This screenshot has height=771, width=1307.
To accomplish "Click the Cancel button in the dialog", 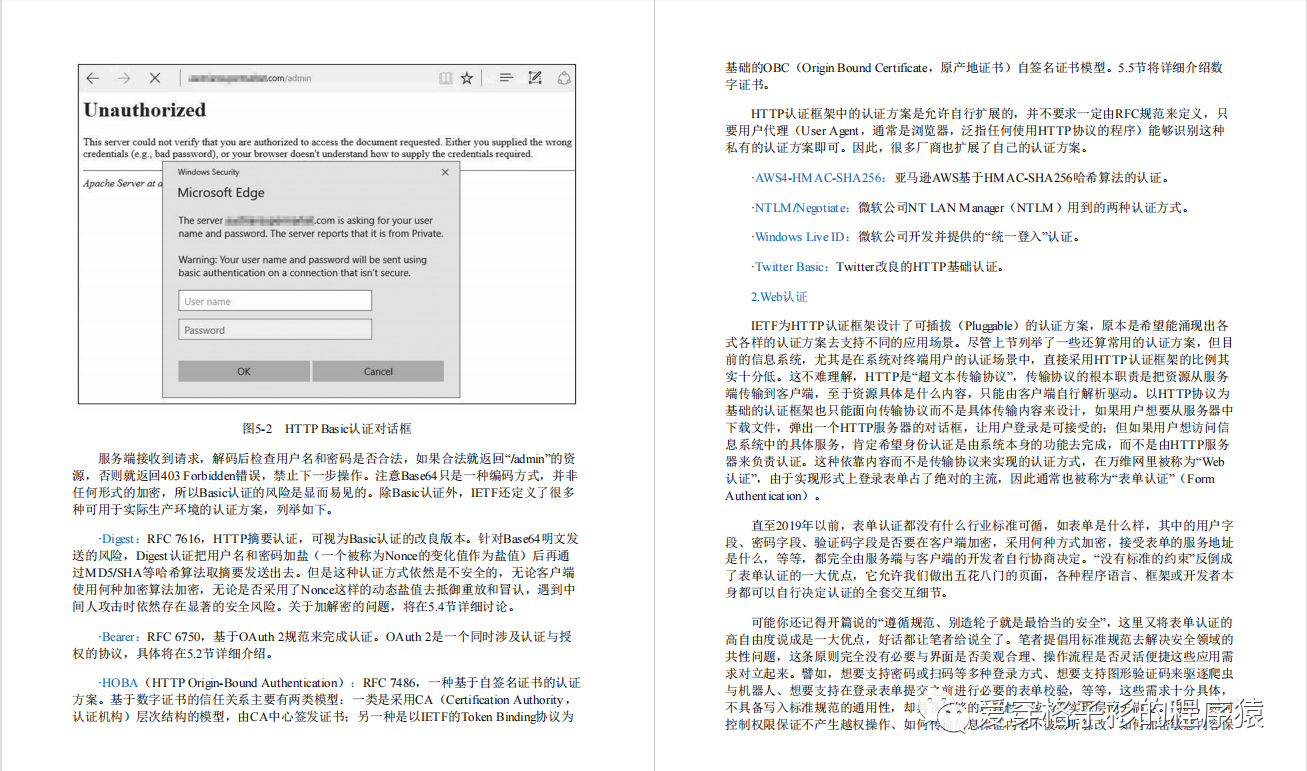I will (x=378, y=371).
